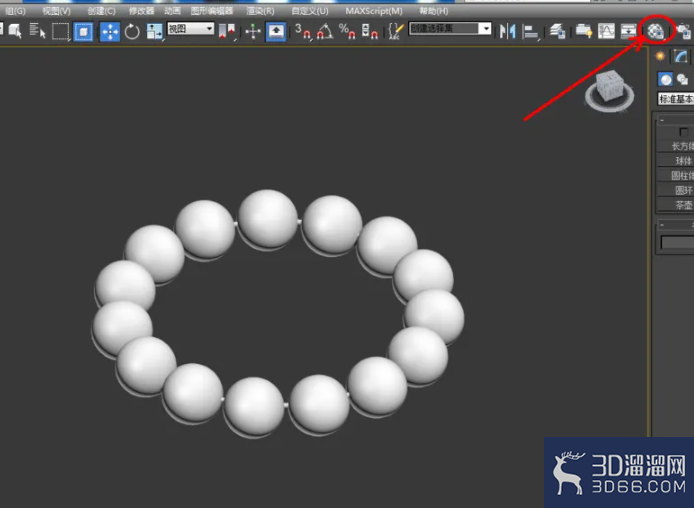Toggle Angle Snap

click(325, 31)
